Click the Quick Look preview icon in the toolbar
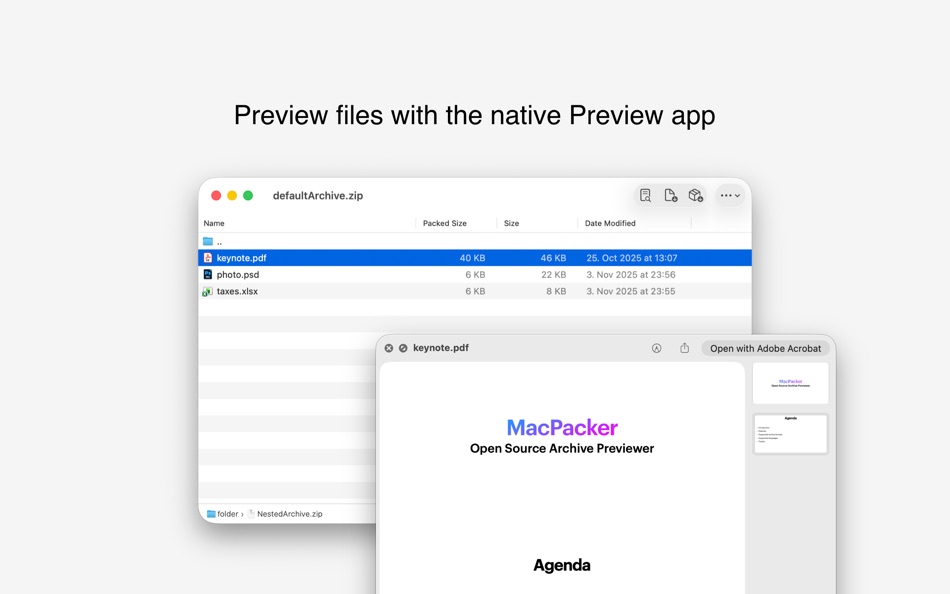Viewport: 950px width, 594px height. 646,196
